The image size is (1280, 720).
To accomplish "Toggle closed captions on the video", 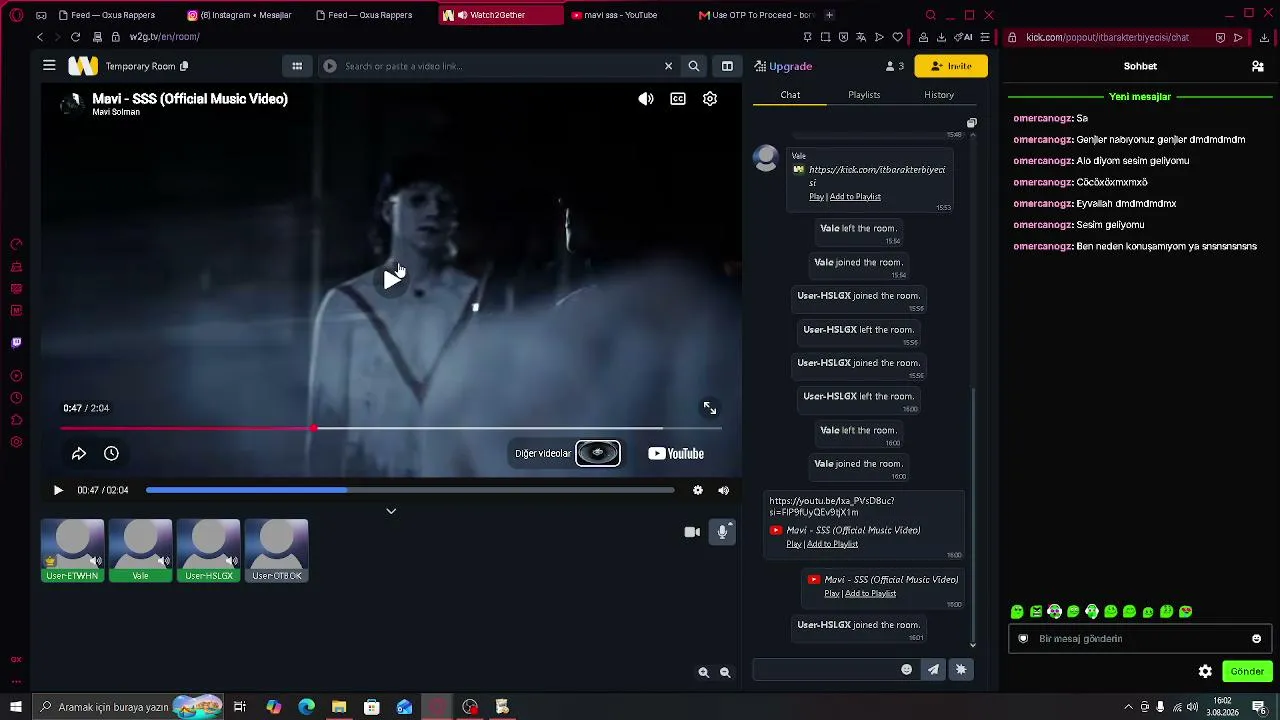I will 678,99.
